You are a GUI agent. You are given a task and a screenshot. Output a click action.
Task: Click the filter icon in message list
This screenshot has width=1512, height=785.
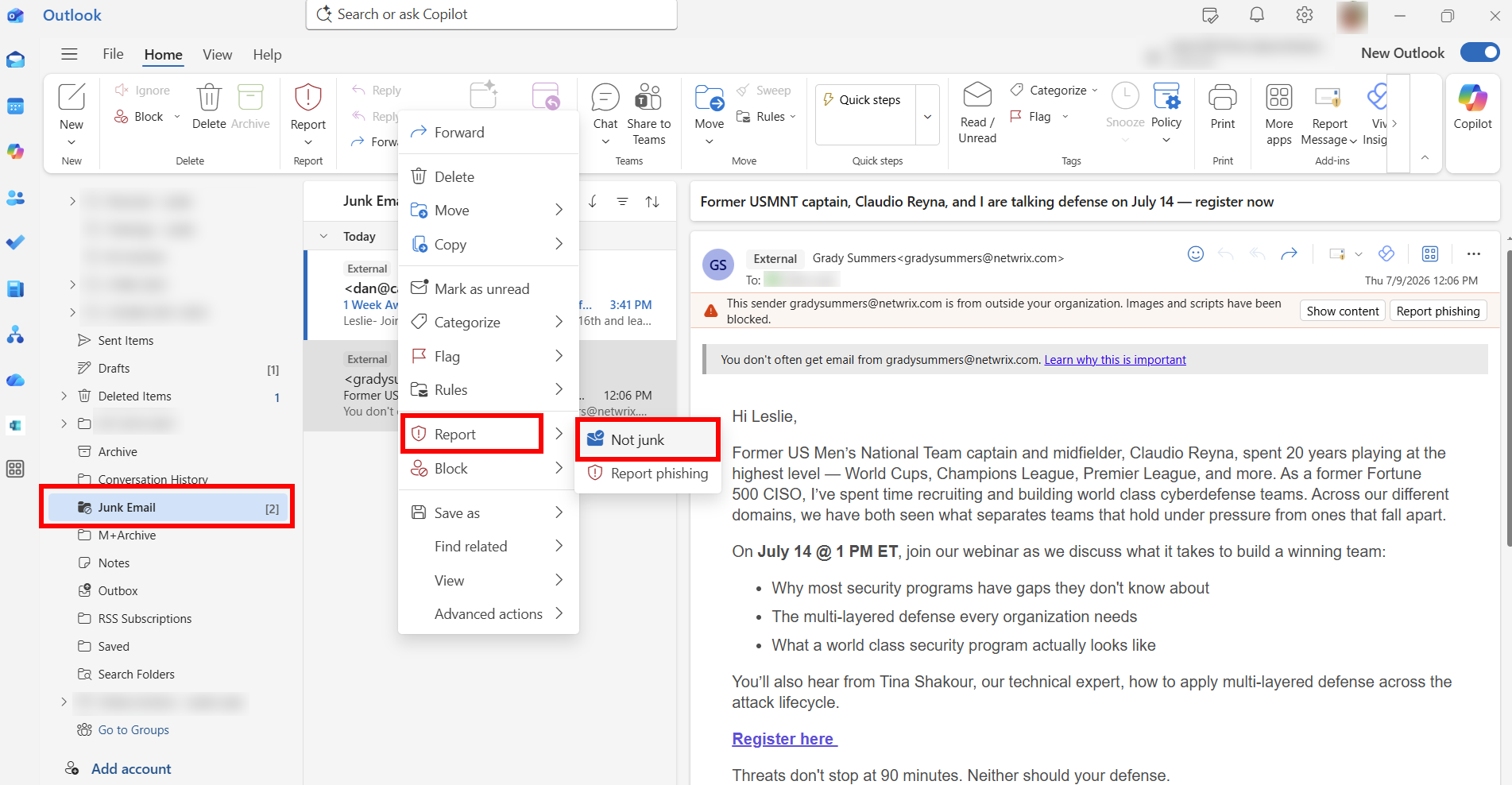pyautogui.click(x=623, y=202)
